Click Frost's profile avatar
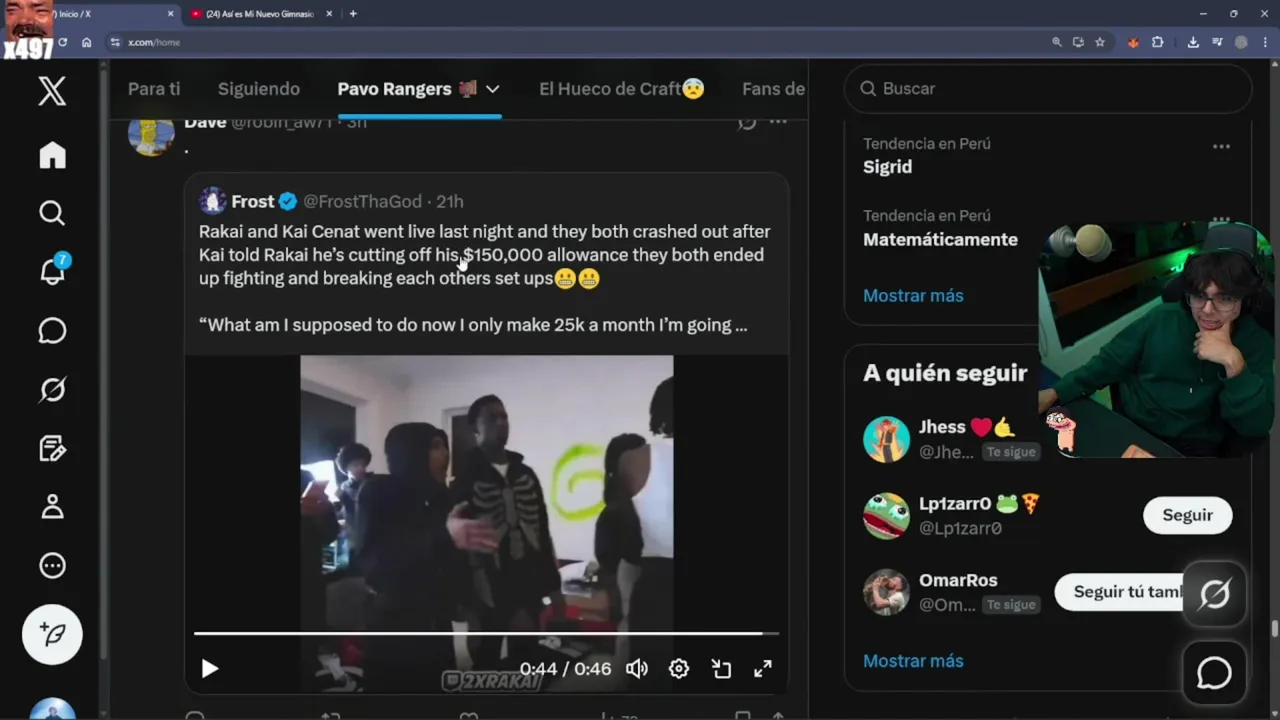Screen dimensions: 1280x720 [212, 201]
